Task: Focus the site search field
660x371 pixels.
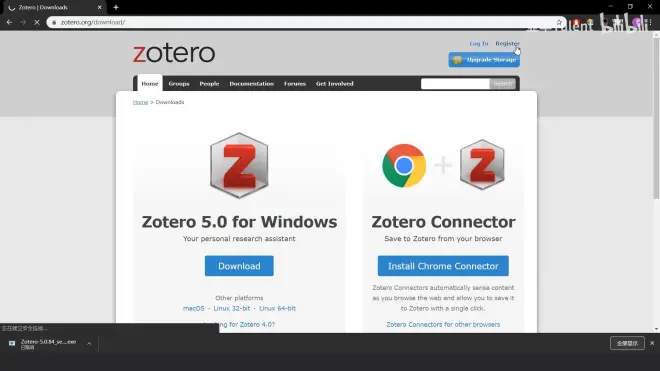Action: tap(455, 84)
